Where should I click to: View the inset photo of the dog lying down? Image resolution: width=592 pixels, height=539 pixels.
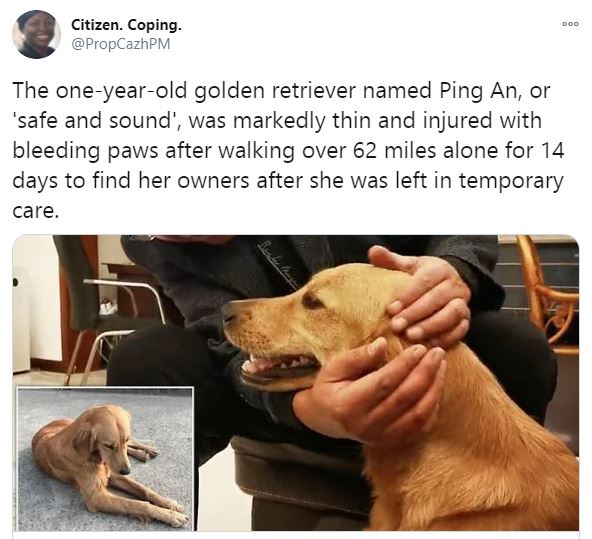pos(105,459)
